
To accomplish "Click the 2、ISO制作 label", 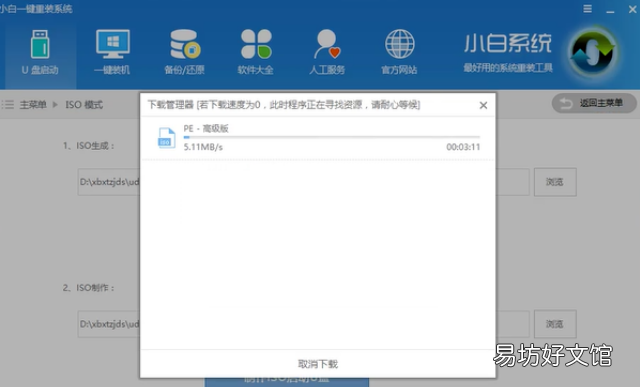I will coord(89,288).
